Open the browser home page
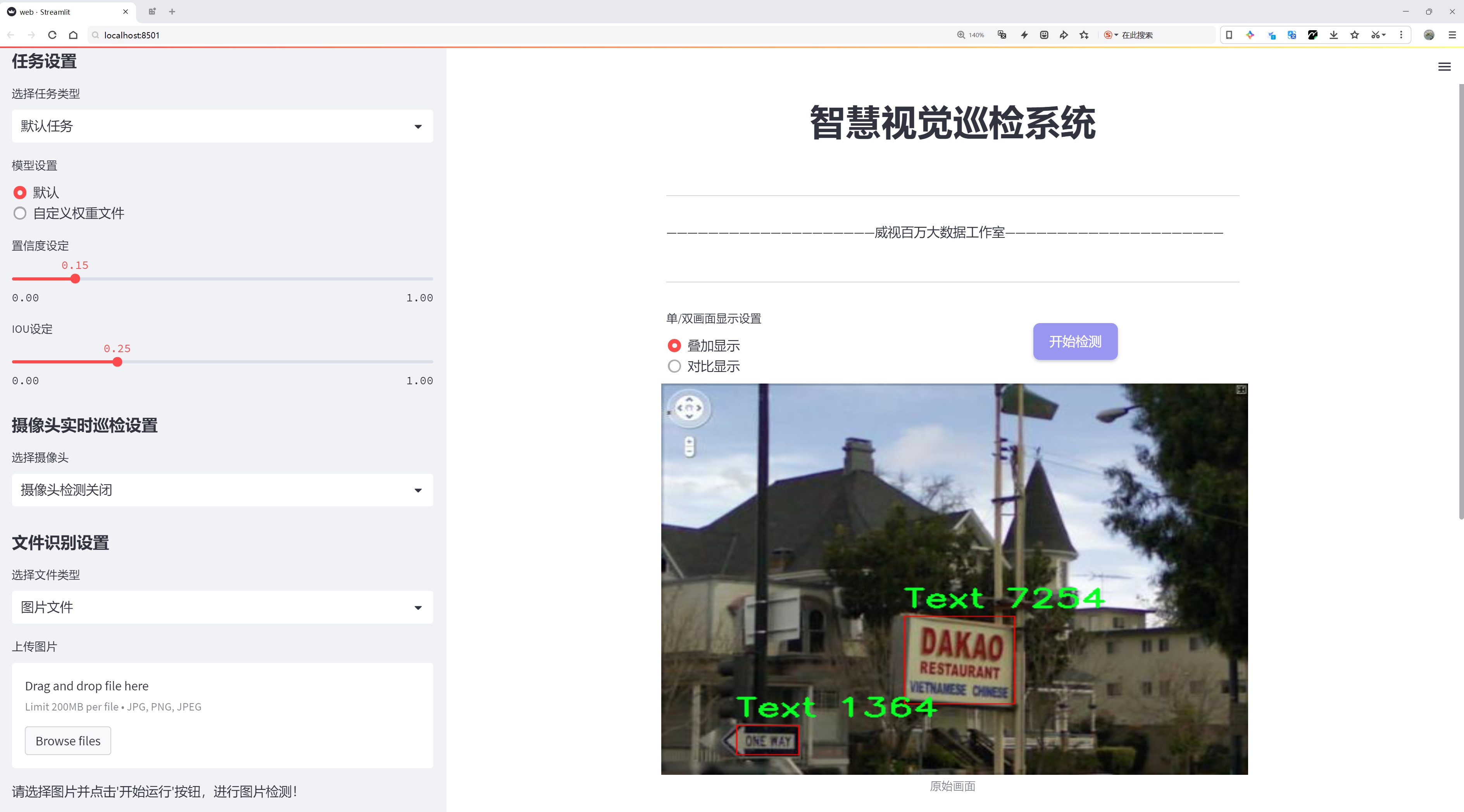The image size is (1464, 812). pyautogui.click(x=73, y=34)
